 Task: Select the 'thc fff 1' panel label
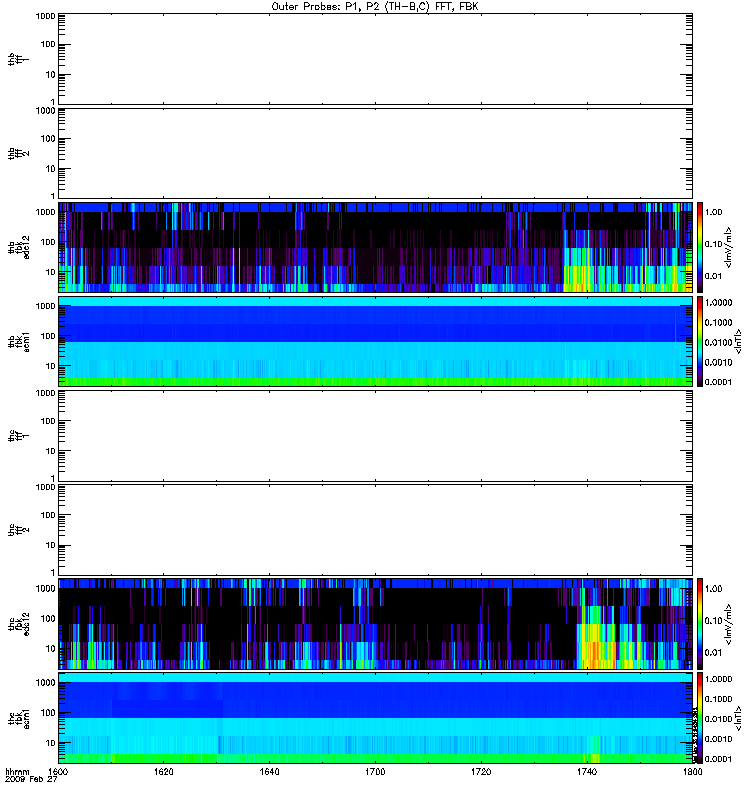tap(18, 435)
